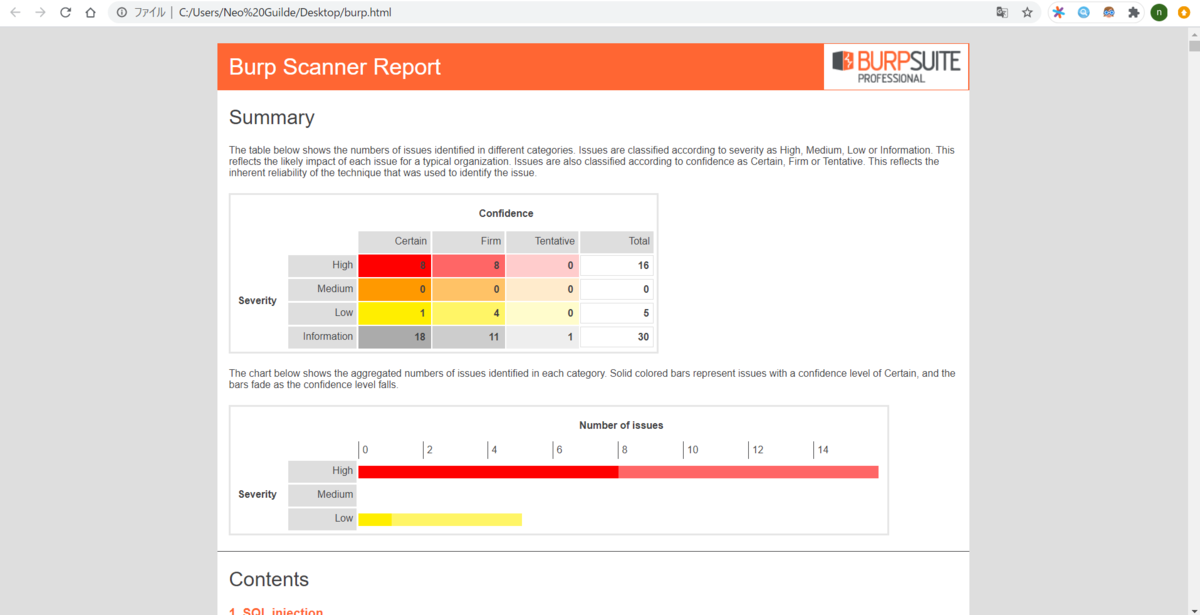Click the Total column header
1200x615 pixels.
click(x=617, y=241)
